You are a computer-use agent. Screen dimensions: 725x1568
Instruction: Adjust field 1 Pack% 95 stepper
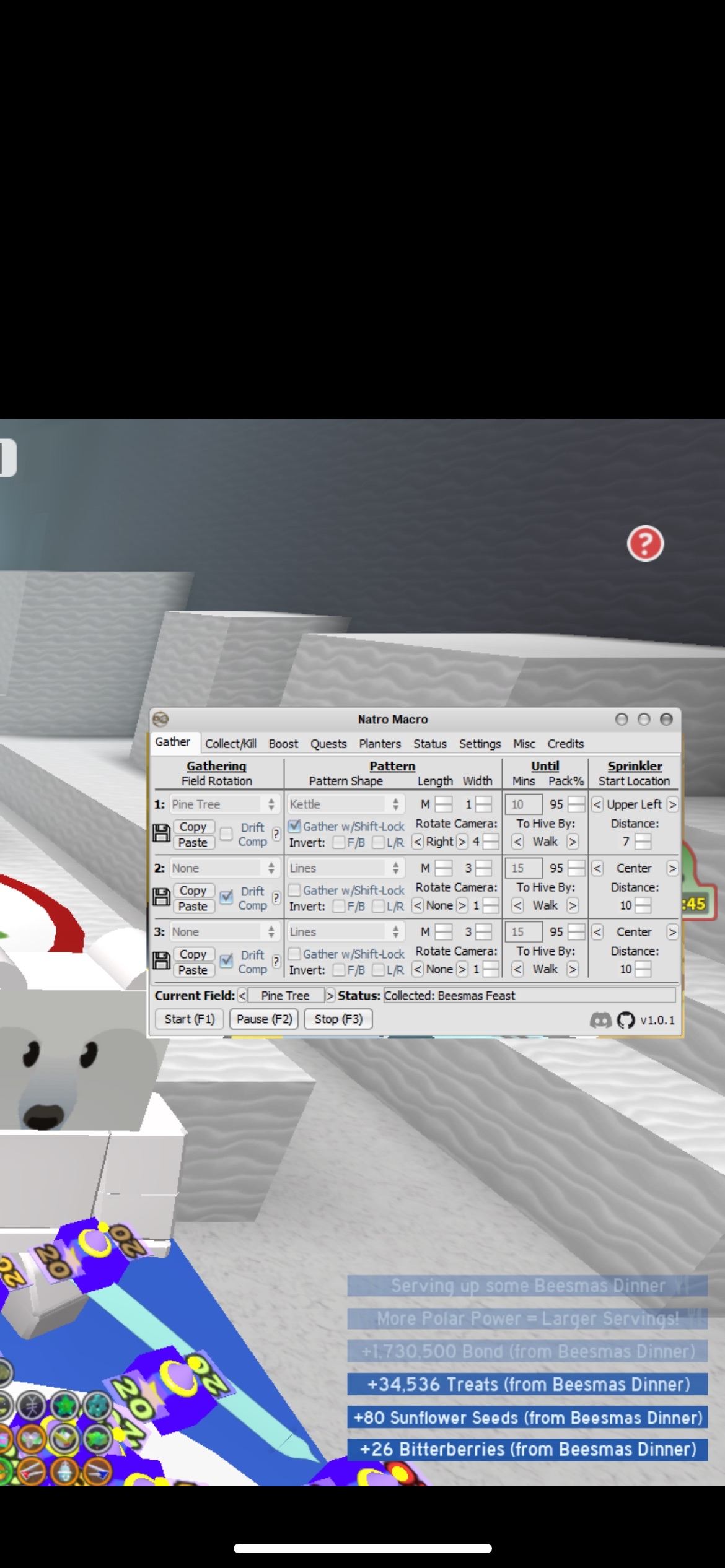[x=576, y=804]
